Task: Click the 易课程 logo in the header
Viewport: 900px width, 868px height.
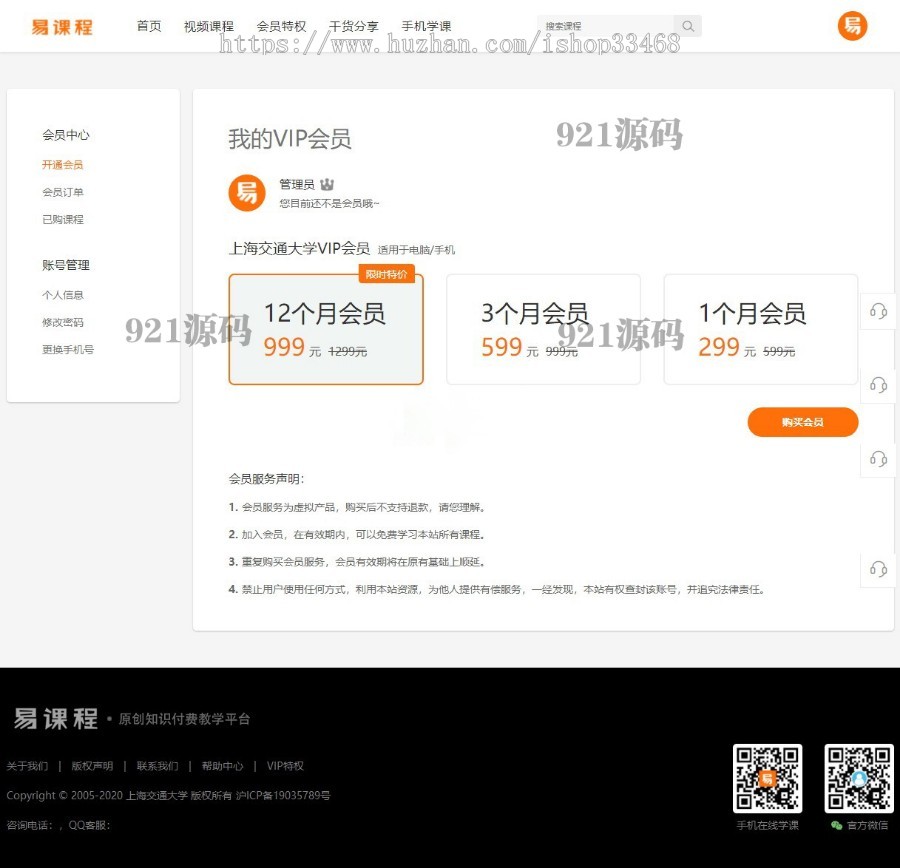Action: point(62,27)
